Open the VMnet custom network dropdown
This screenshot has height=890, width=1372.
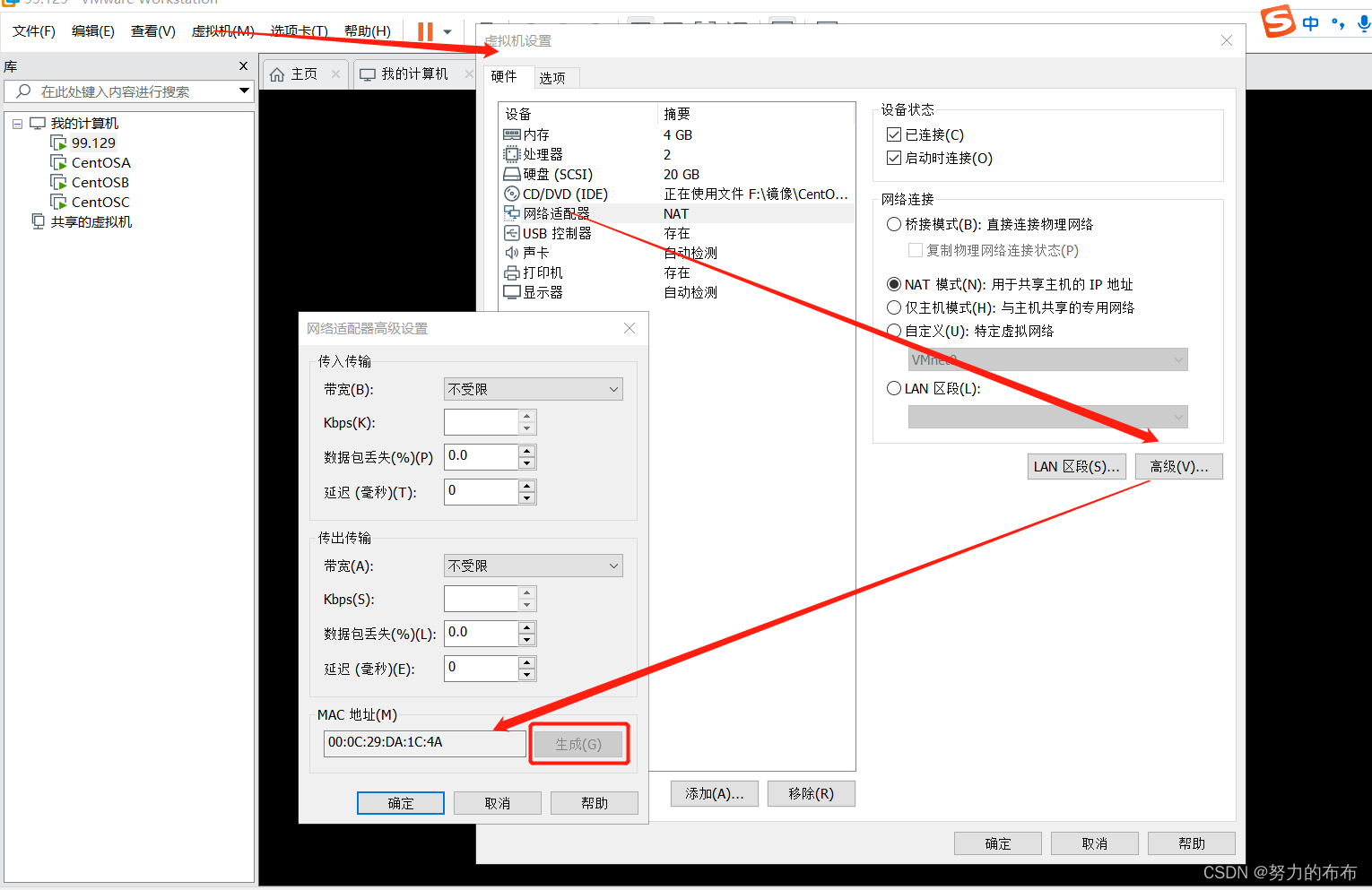point(1047,359)
